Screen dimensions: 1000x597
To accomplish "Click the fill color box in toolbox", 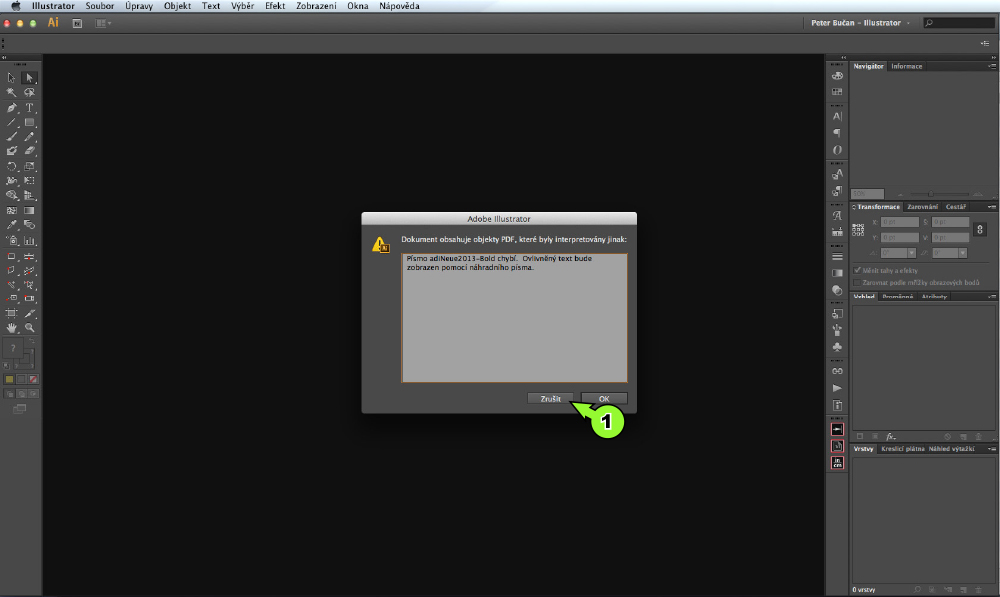I will point(13,348).
